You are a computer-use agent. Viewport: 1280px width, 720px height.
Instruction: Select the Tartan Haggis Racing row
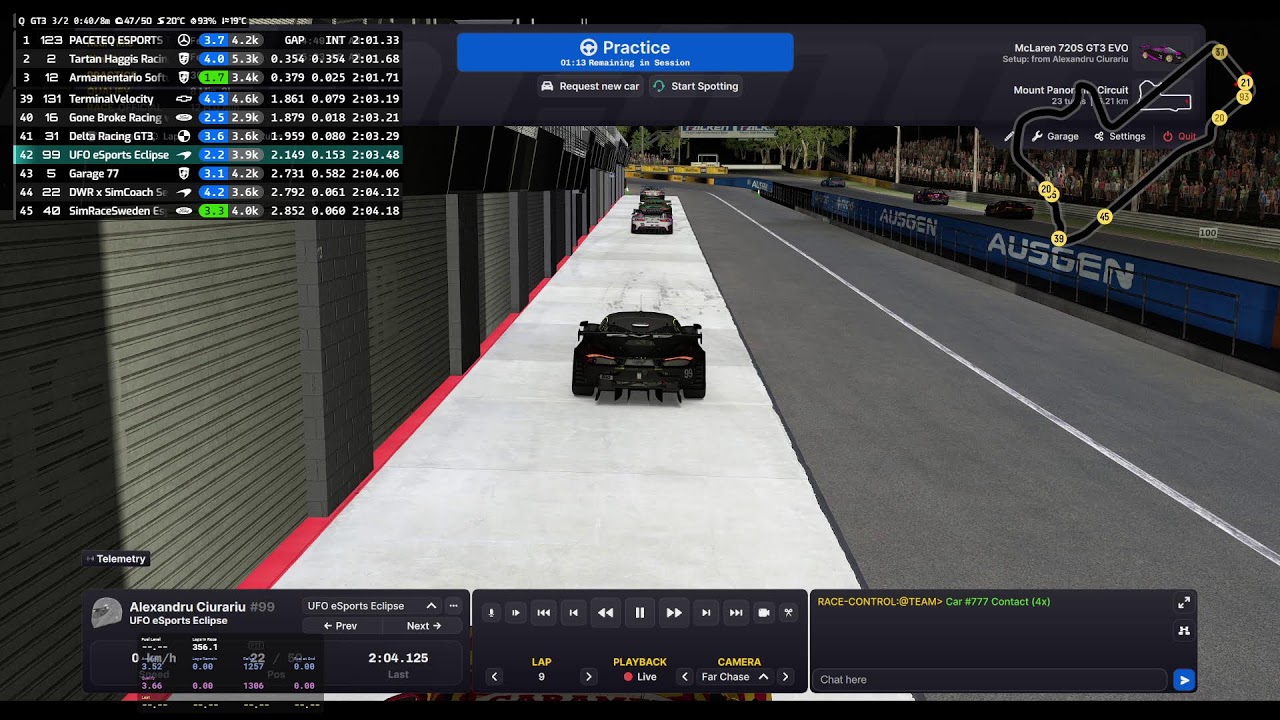tap(208, 59)
